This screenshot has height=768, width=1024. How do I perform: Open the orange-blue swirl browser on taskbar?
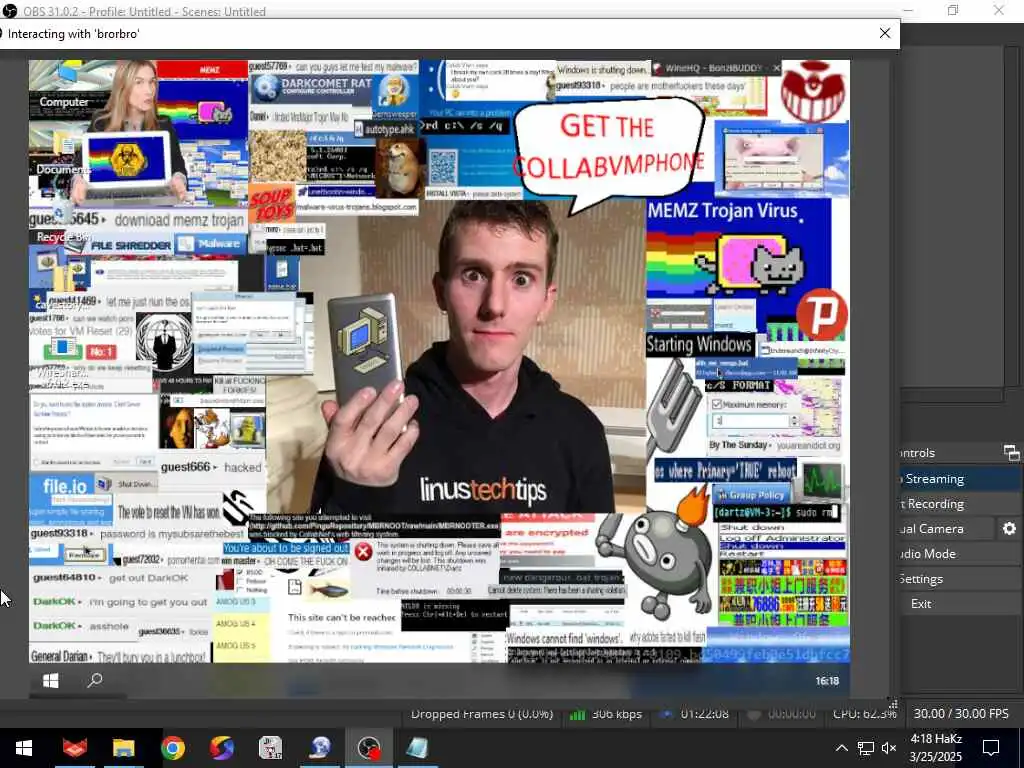tap(221, 748)
